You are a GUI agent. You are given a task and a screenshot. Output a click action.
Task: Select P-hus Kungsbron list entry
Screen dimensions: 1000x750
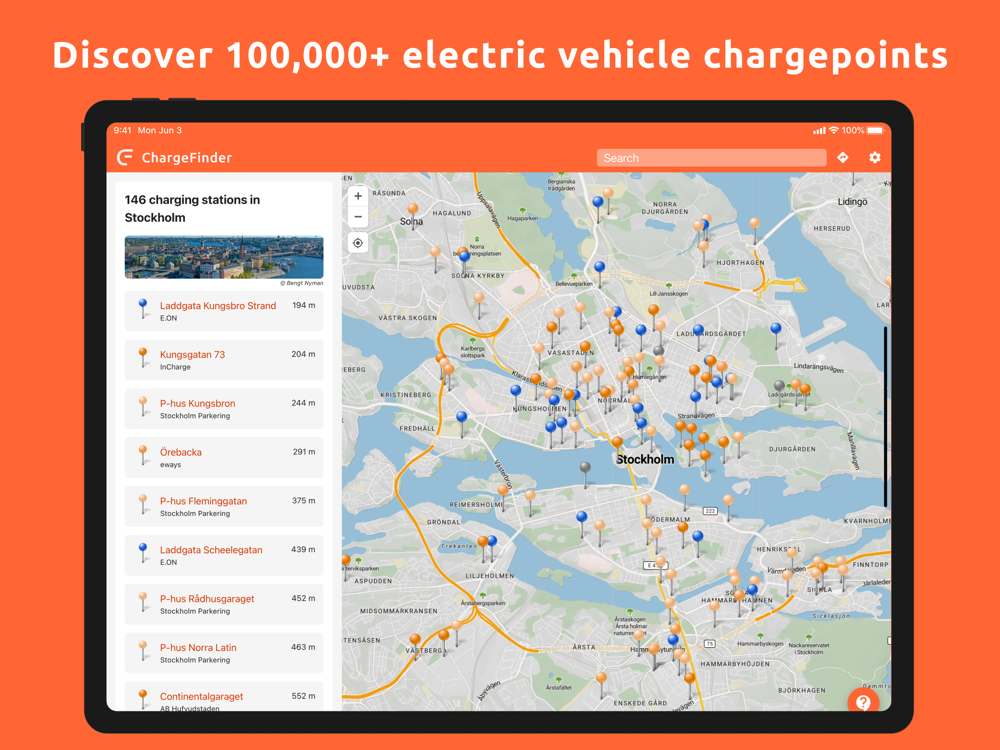[x=224, y=409]
